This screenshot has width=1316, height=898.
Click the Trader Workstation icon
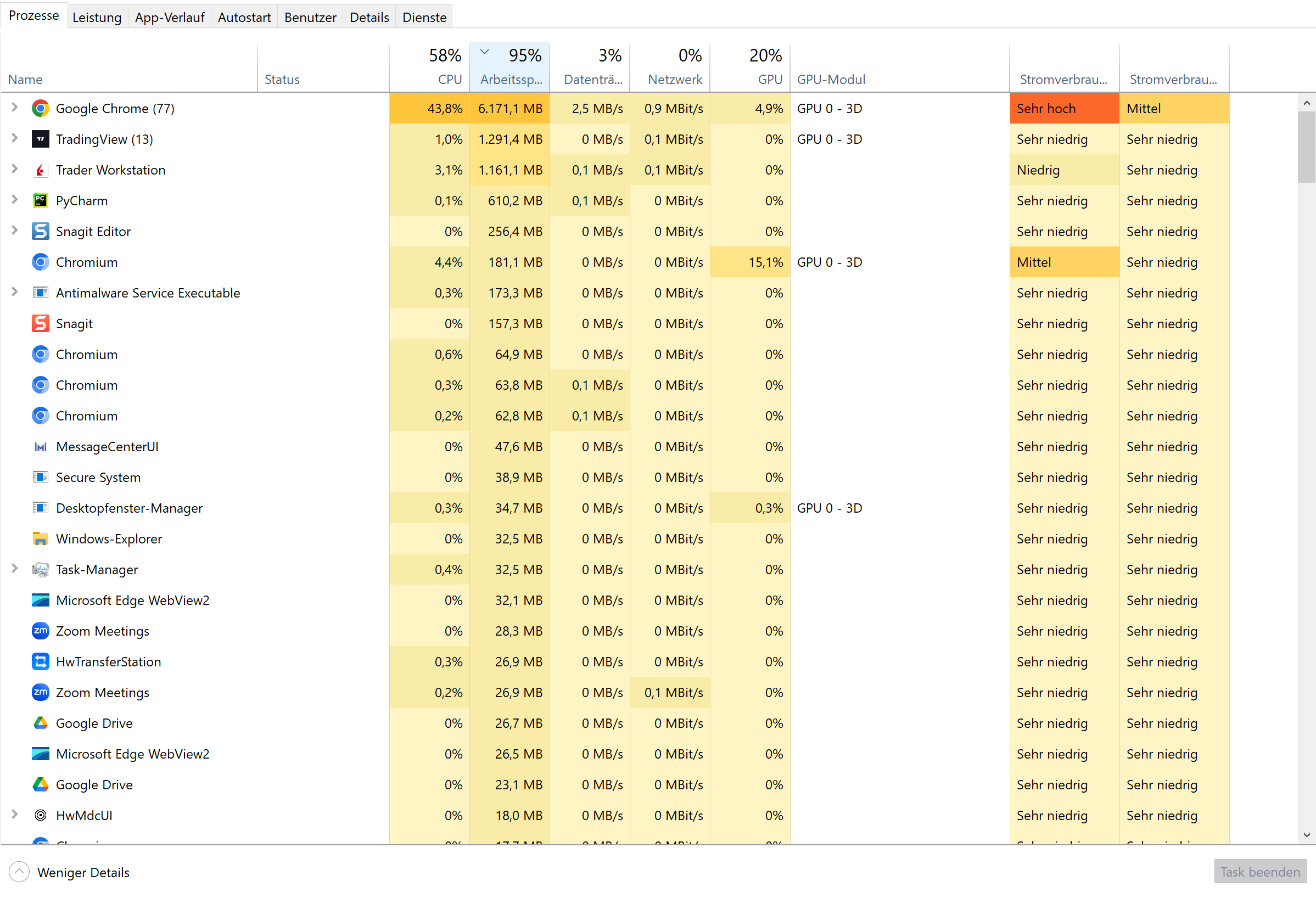(x=40, y=170)
